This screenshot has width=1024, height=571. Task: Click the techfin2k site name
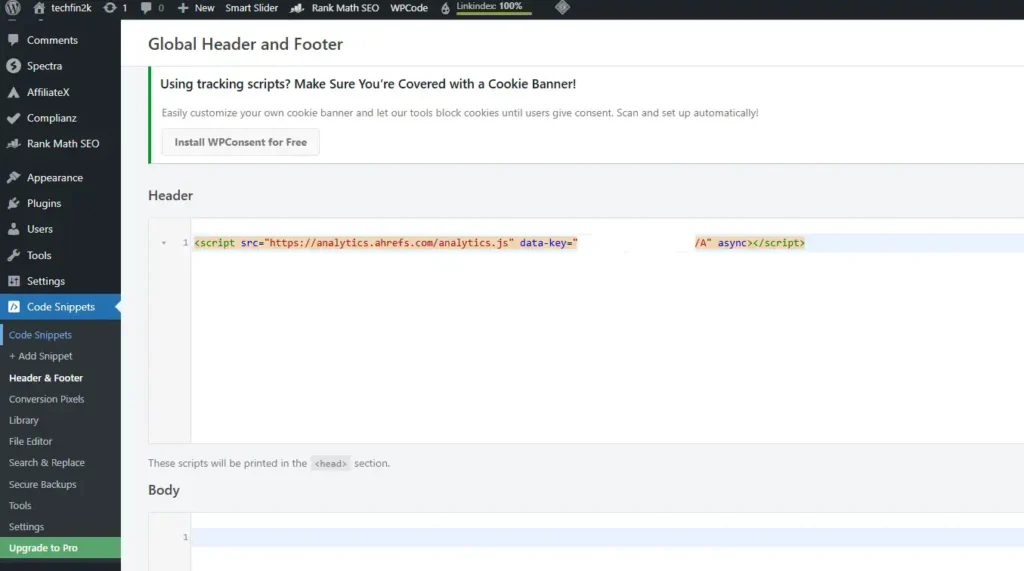coord(71,8)
